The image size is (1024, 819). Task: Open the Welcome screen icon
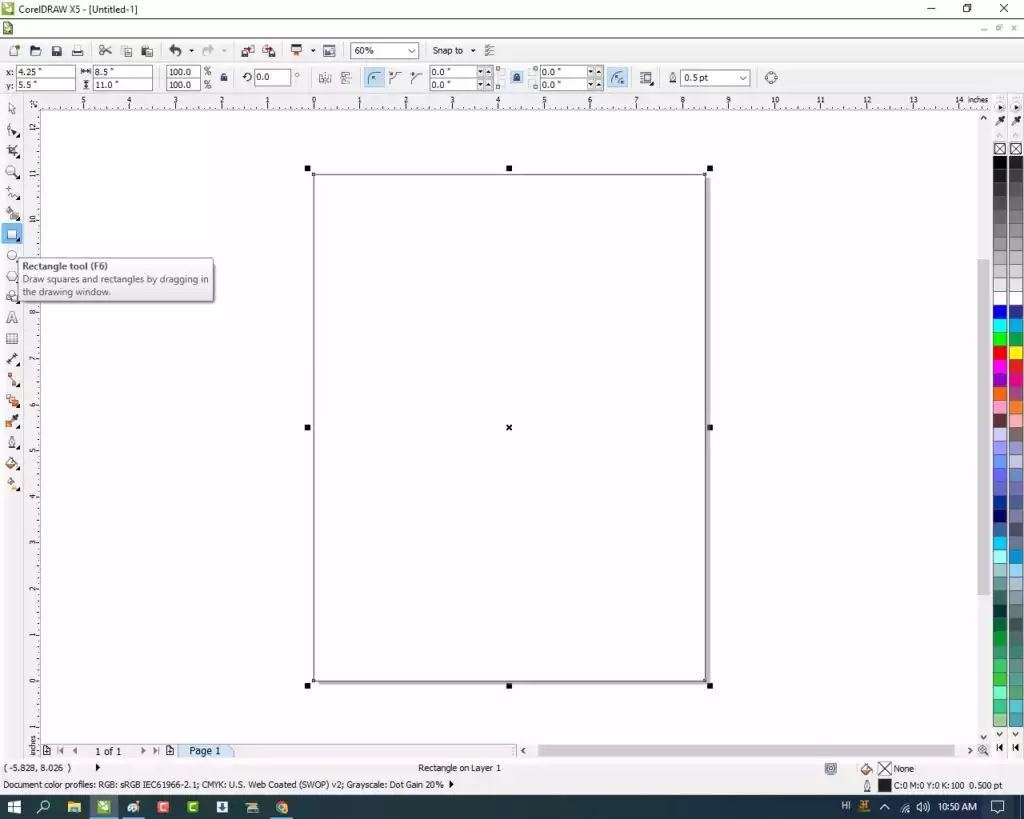click(x=329, y=50)
